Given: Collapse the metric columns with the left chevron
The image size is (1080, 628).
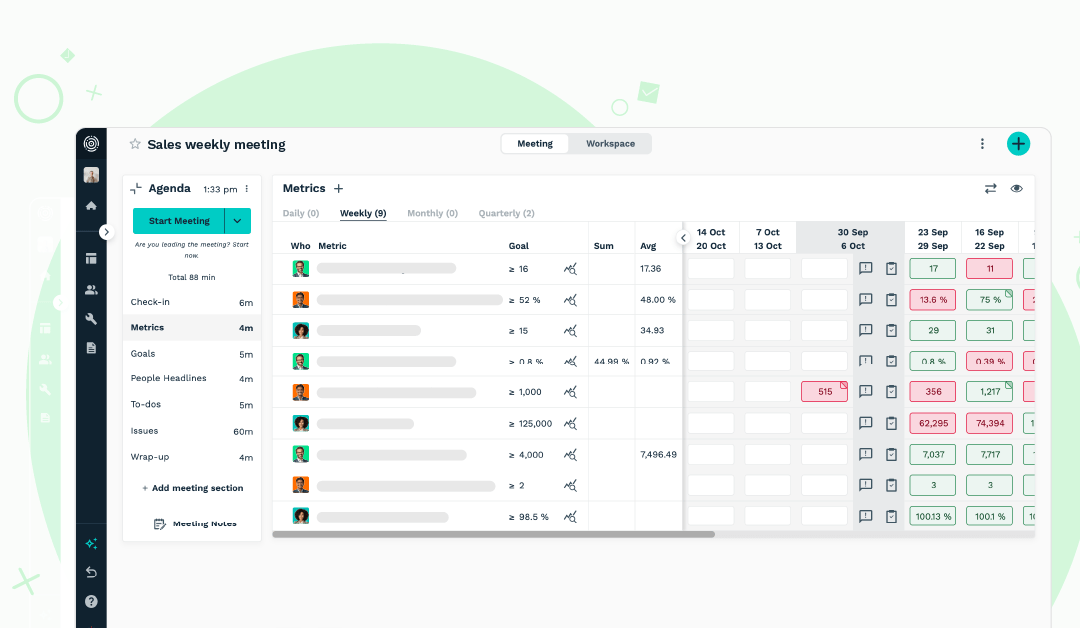Looking at the screenshot, I should [x=683, y=238].
